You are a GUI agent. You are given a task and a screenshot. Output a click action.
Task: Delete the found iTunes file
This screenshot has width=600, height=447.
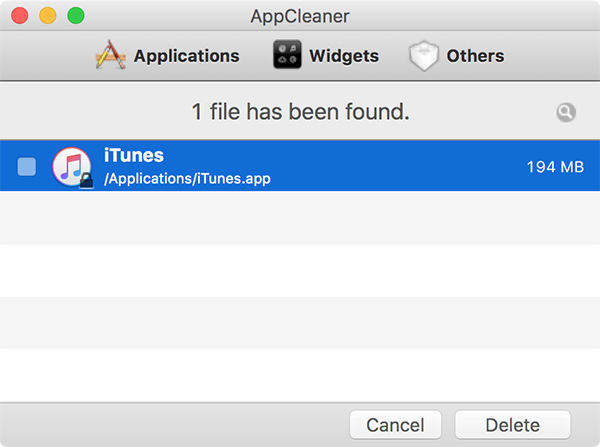point(512,425)
